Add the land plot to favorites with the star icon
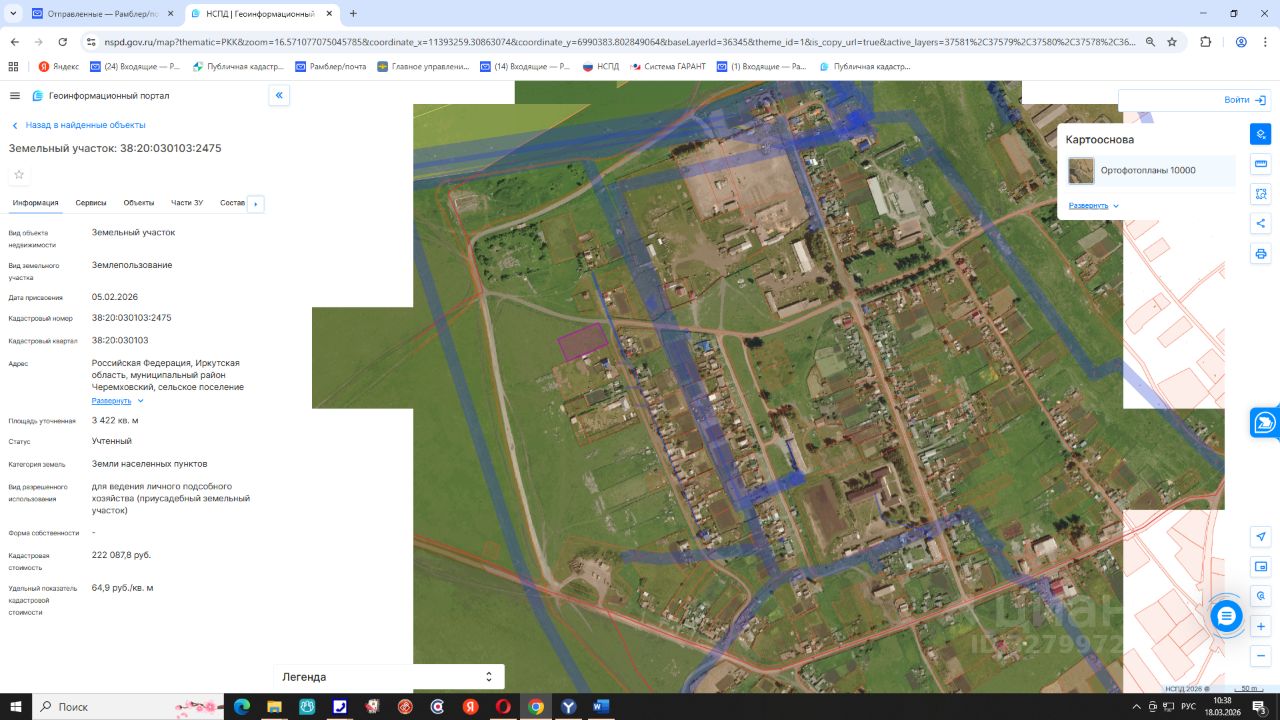The width and height of the screenshot is (1280, 720). pos(19,175)
